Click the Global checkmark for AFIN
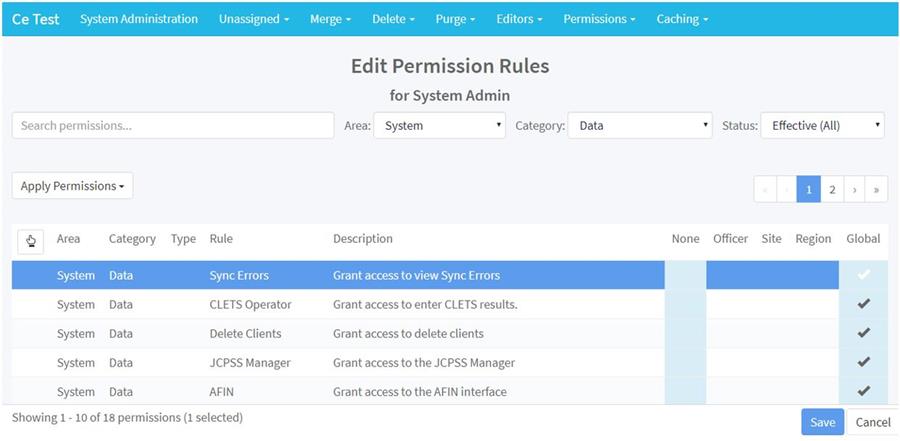The width and height of the screenshot is (900, 441). (864, 391)
